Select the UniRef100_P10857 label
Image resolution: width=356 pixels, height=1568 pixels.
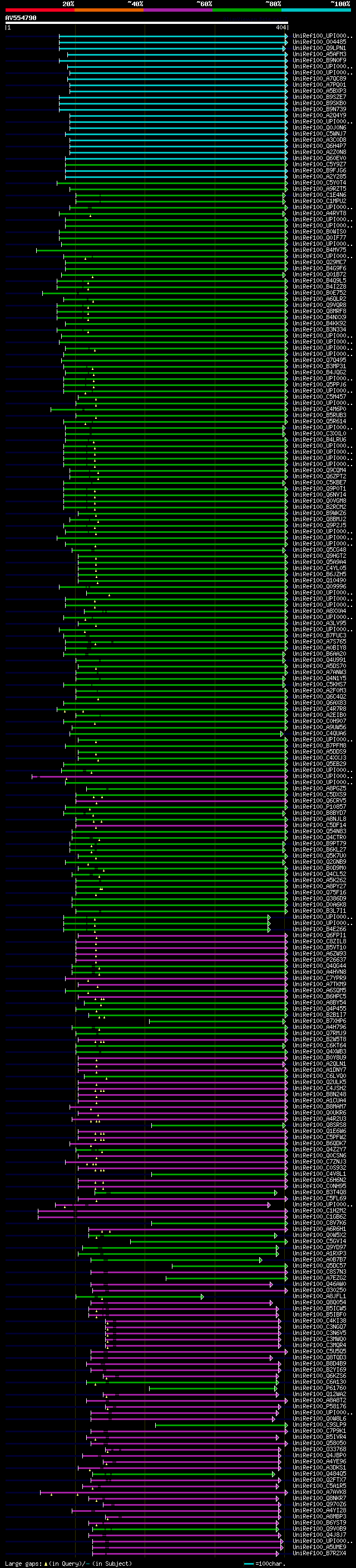tap(319, 807)
